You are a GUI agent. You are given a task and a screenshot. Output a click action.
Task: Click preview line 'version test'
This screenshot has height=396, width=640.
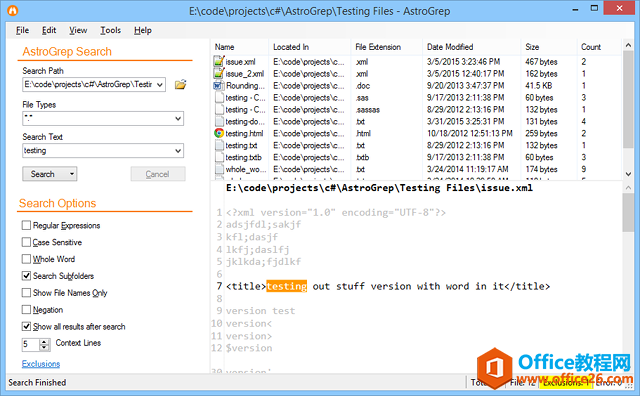[x=260, y=311]
